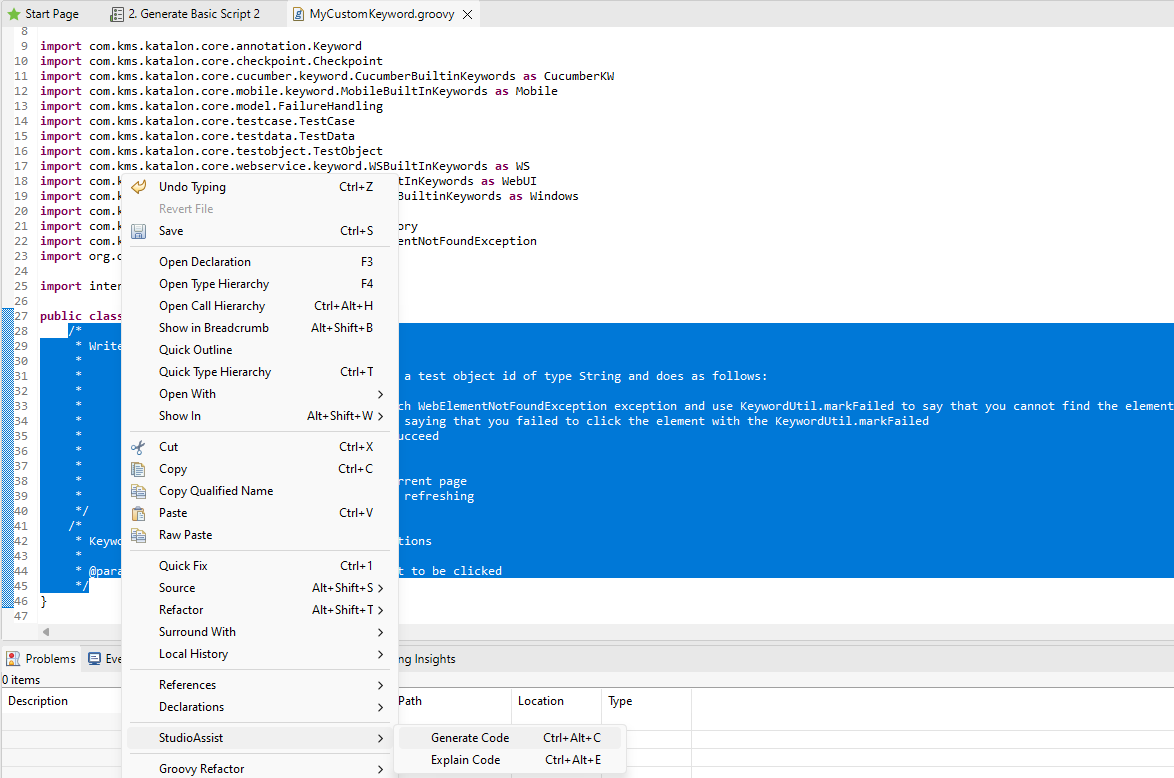Expand the Open With submenu

point(380,394)
